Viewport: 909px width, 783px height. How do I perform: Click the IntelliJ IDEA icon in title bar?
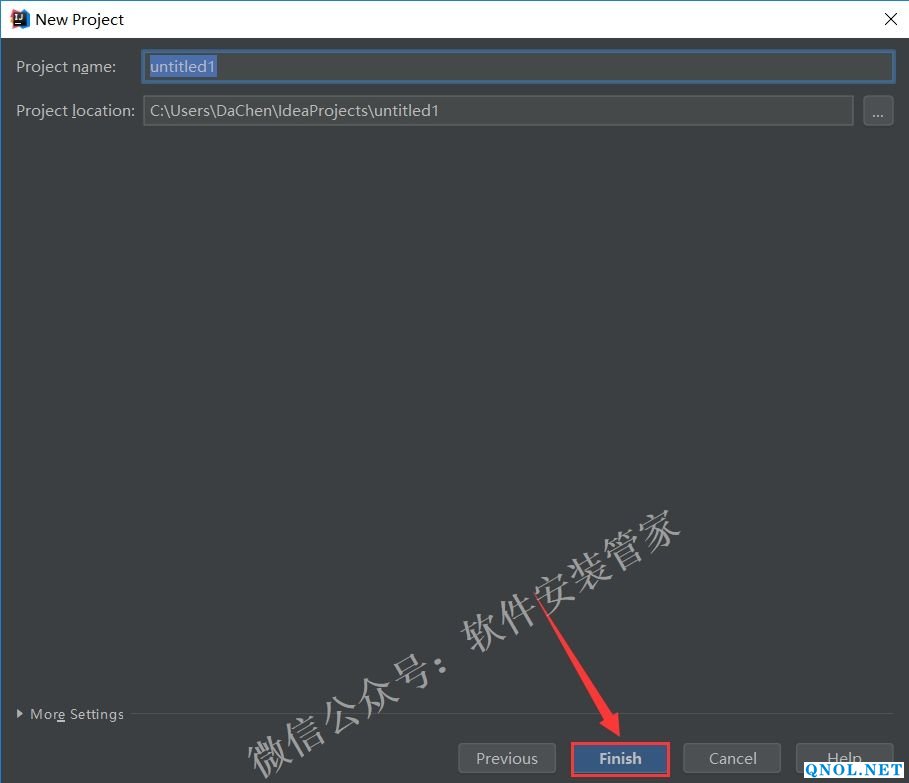pyautogui.click(x=19, y=19)
